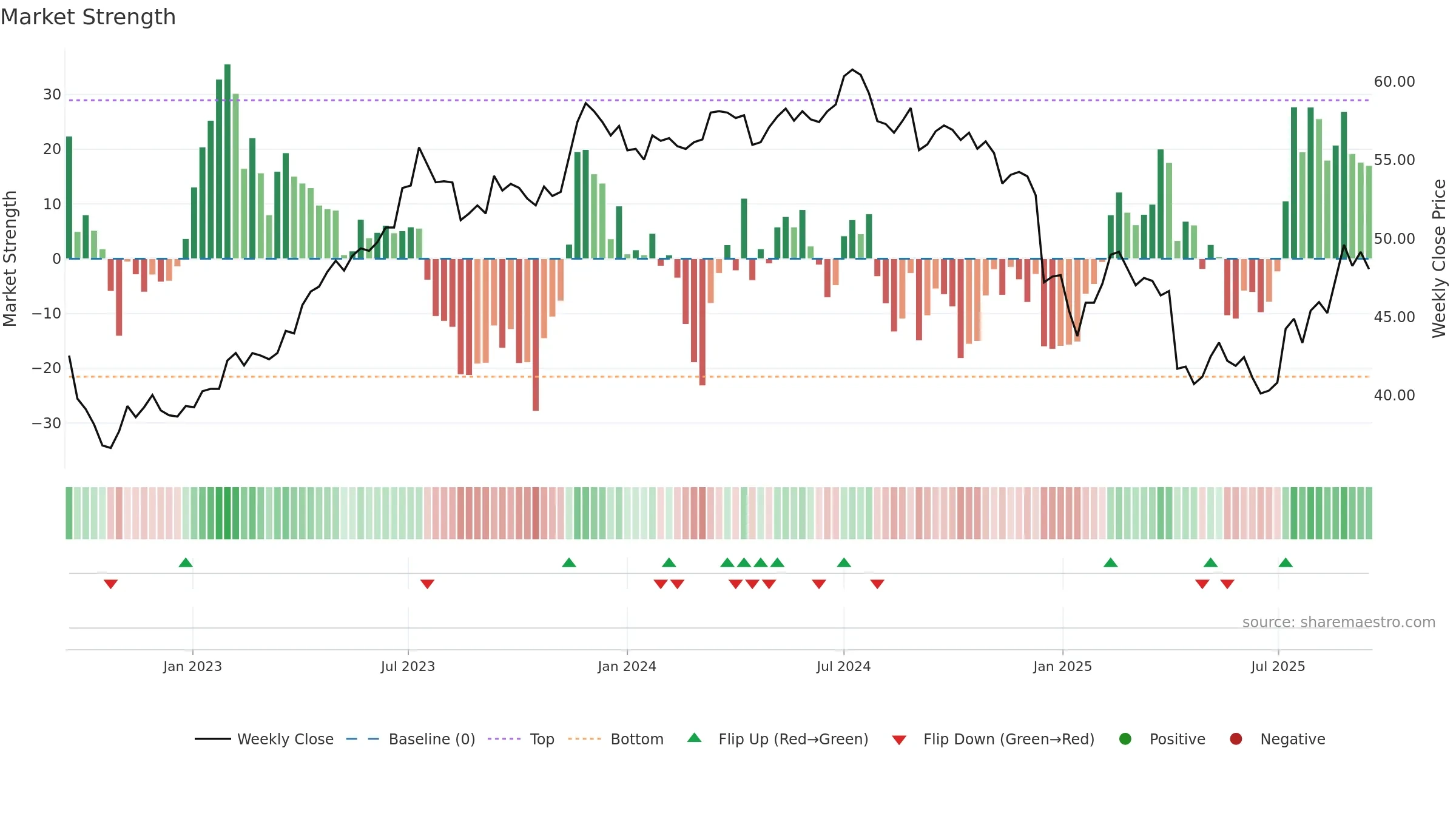Click the red Flip Down triangle legend icon
The image size is (1456, 819).
(900, 740)
